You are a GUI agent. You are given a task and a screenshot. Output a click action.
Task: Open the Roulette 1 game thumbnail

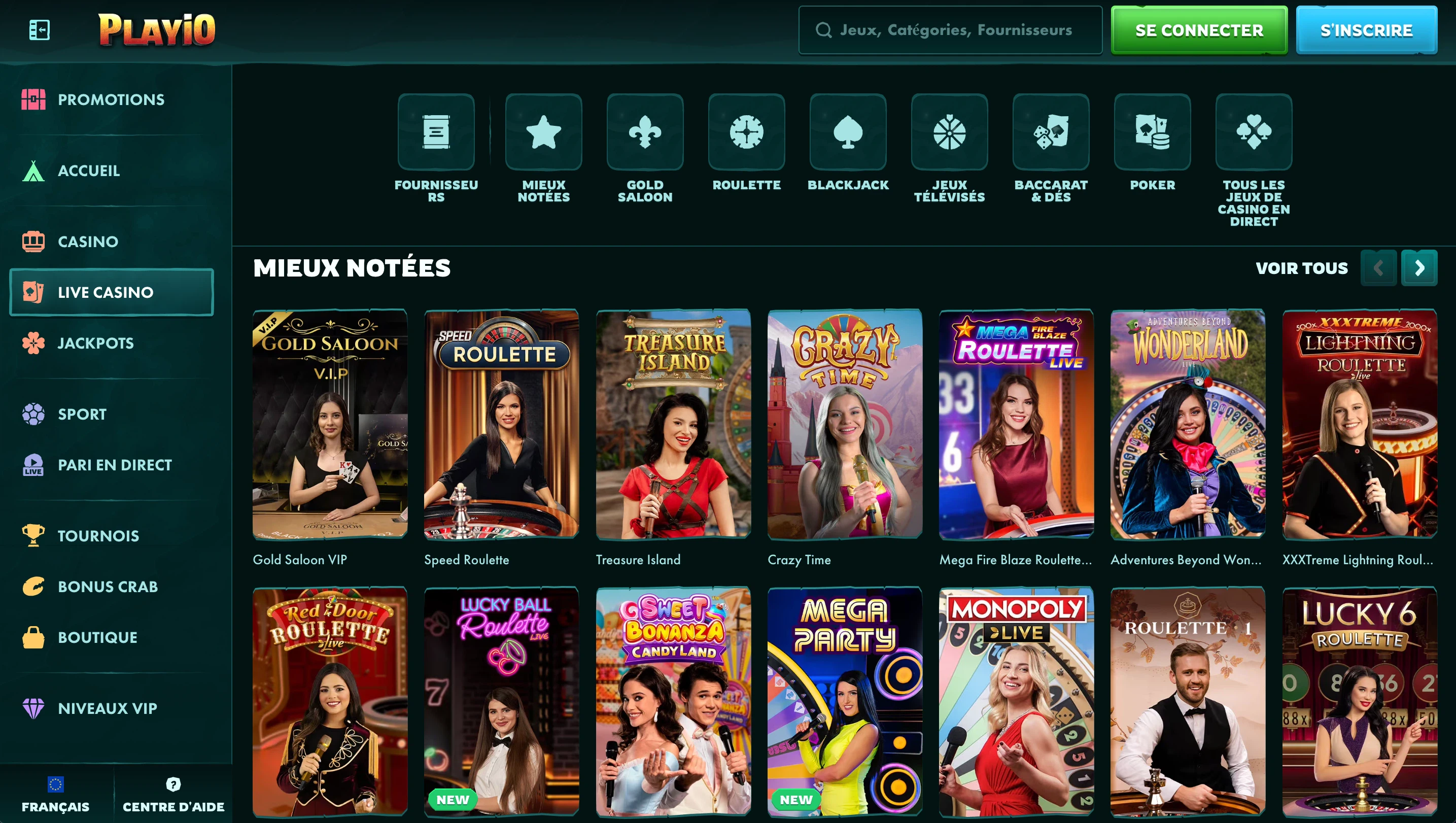pyautogui.click(x=1188, y=701)
